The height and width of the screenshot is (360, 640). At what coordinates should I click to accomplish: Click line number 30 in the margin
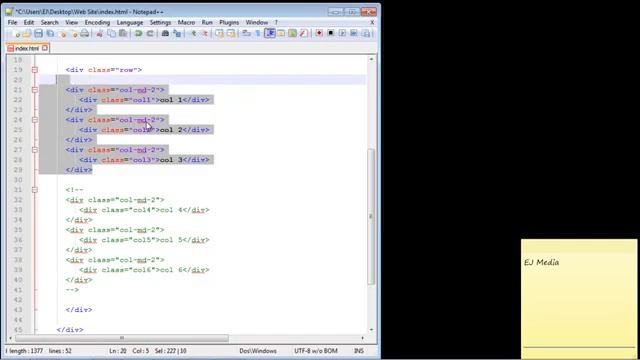coord(18,180)
